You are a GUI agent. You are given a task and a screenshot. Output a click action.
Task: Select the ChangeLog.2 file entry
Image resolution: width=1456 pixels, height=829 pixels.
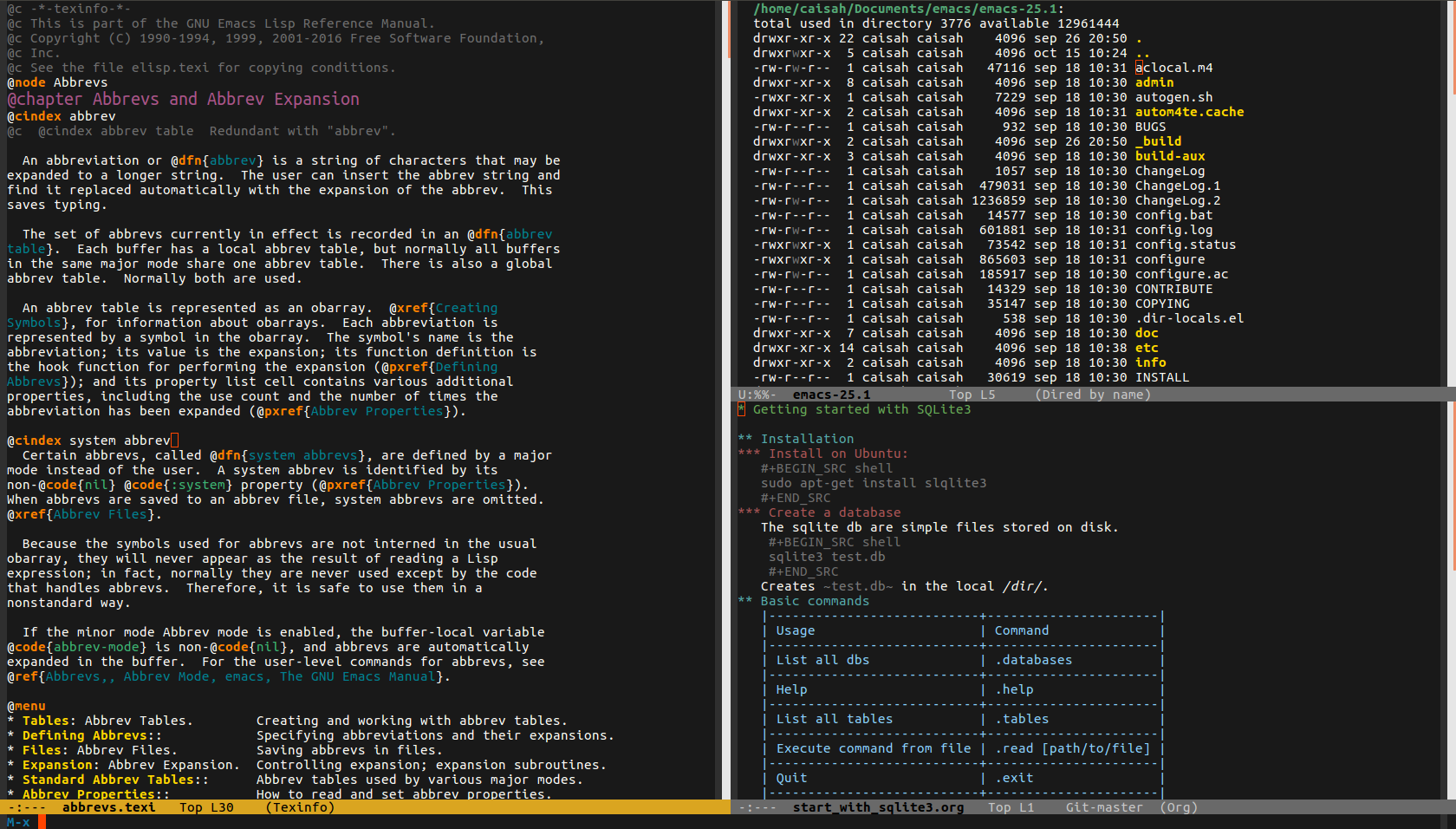pyautogui.click(x=1178, y=200)
